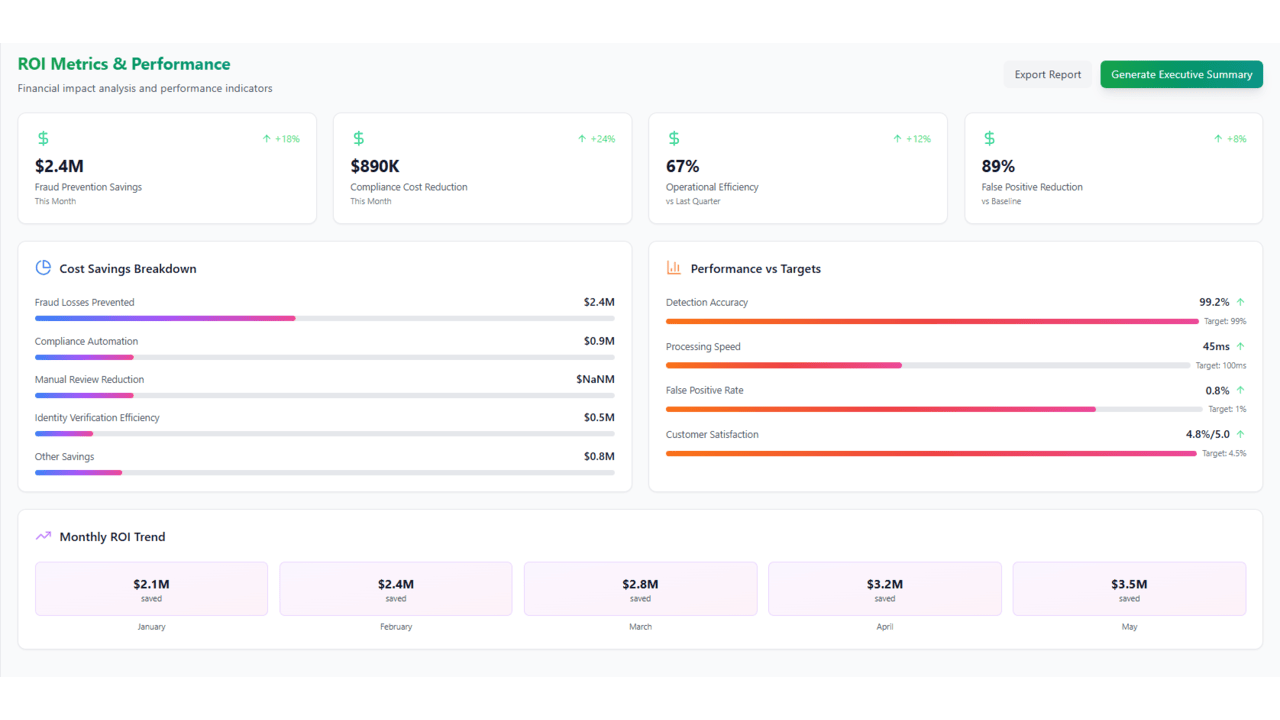
Task: Click the +24% up-arrow trend indicator
Action: tap(596, 139)
